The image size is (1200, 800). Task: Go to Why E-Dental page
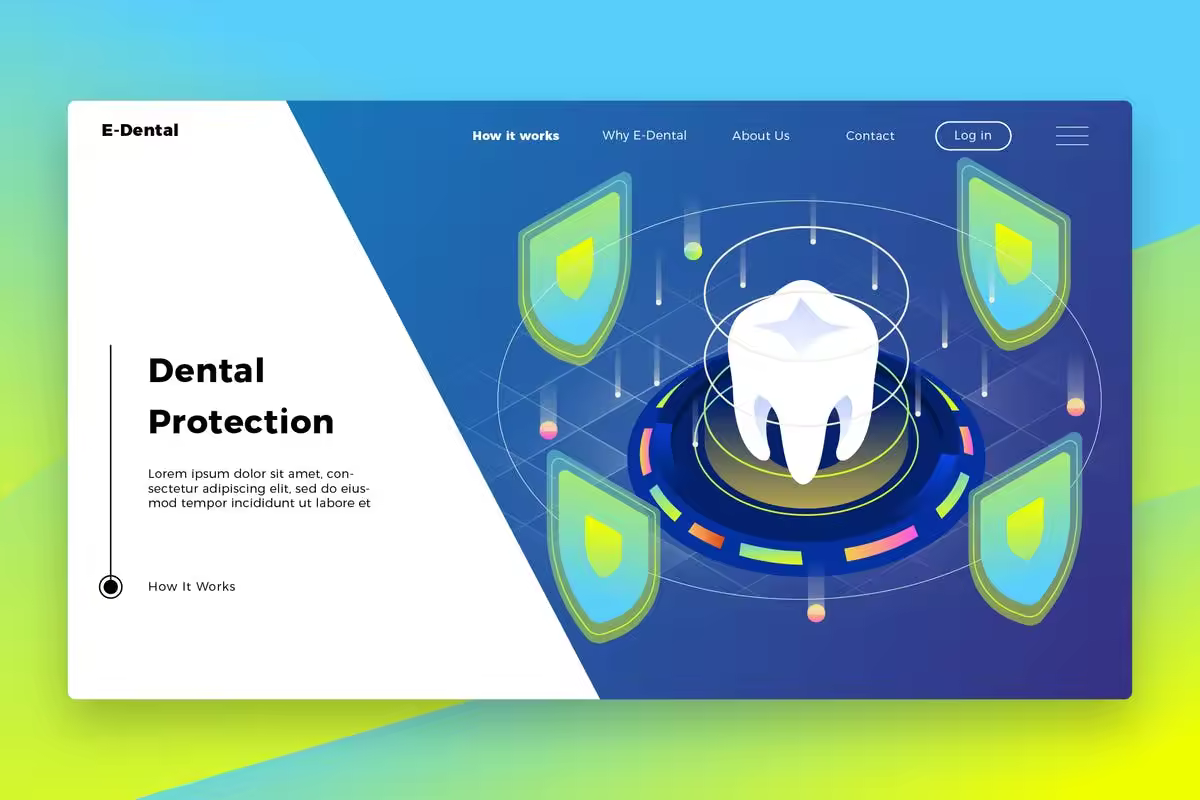pos(644,136)
